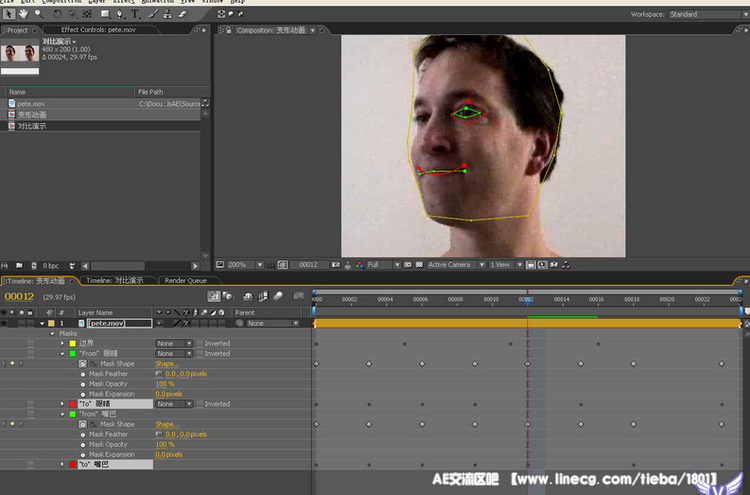This screenshot has height=495, width=750.
Task: Select the Type tool
Action: pyautogui.click(x=135, y=14)
